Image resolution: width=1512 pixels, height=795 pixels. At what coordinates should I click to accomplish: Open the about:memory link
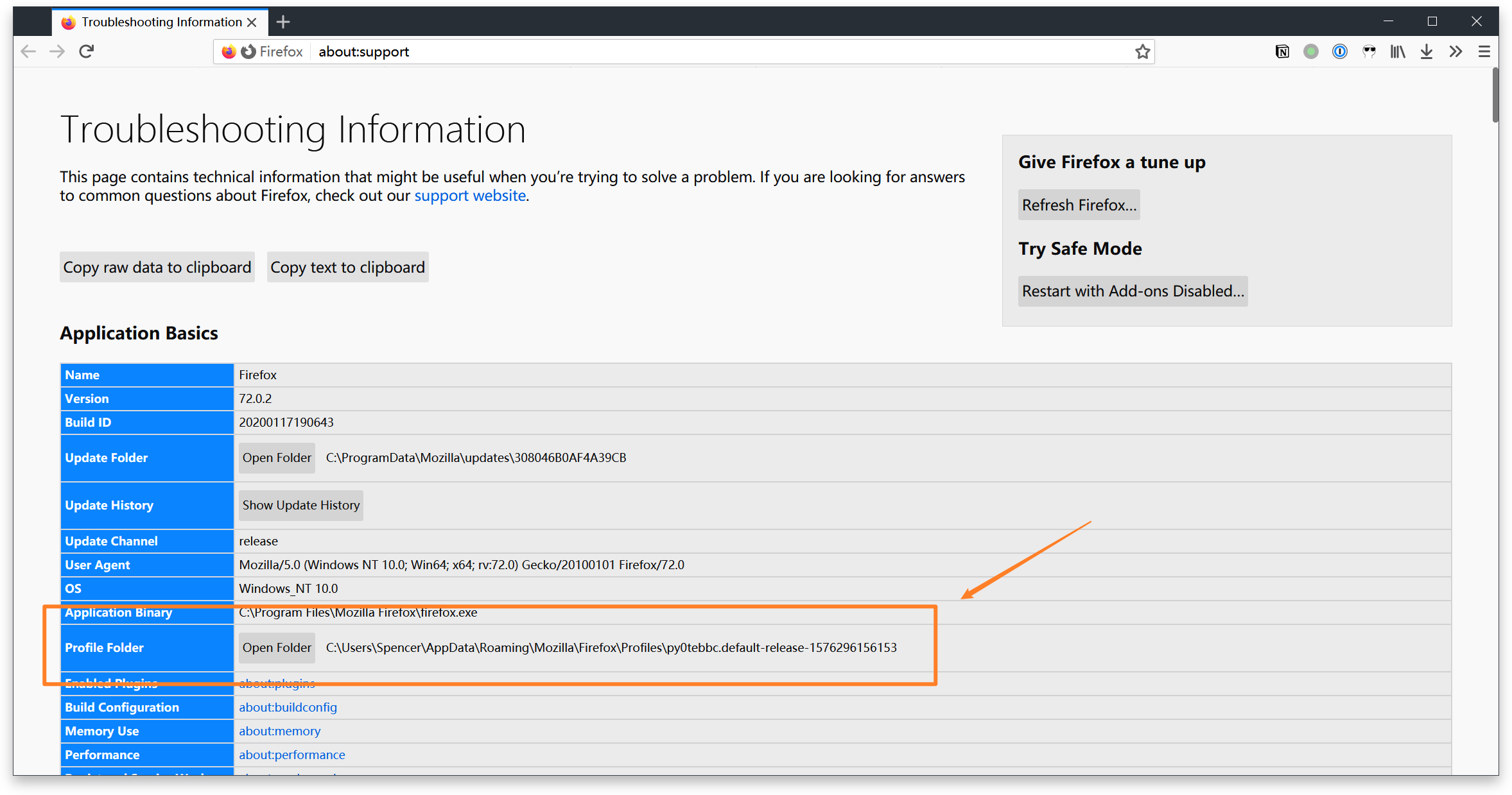[279, 731]
